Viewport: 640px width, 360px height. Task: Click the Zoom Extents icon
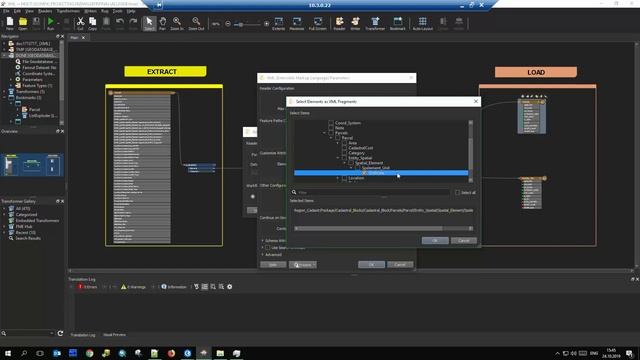pyautogui.click(x=278, y=23)
